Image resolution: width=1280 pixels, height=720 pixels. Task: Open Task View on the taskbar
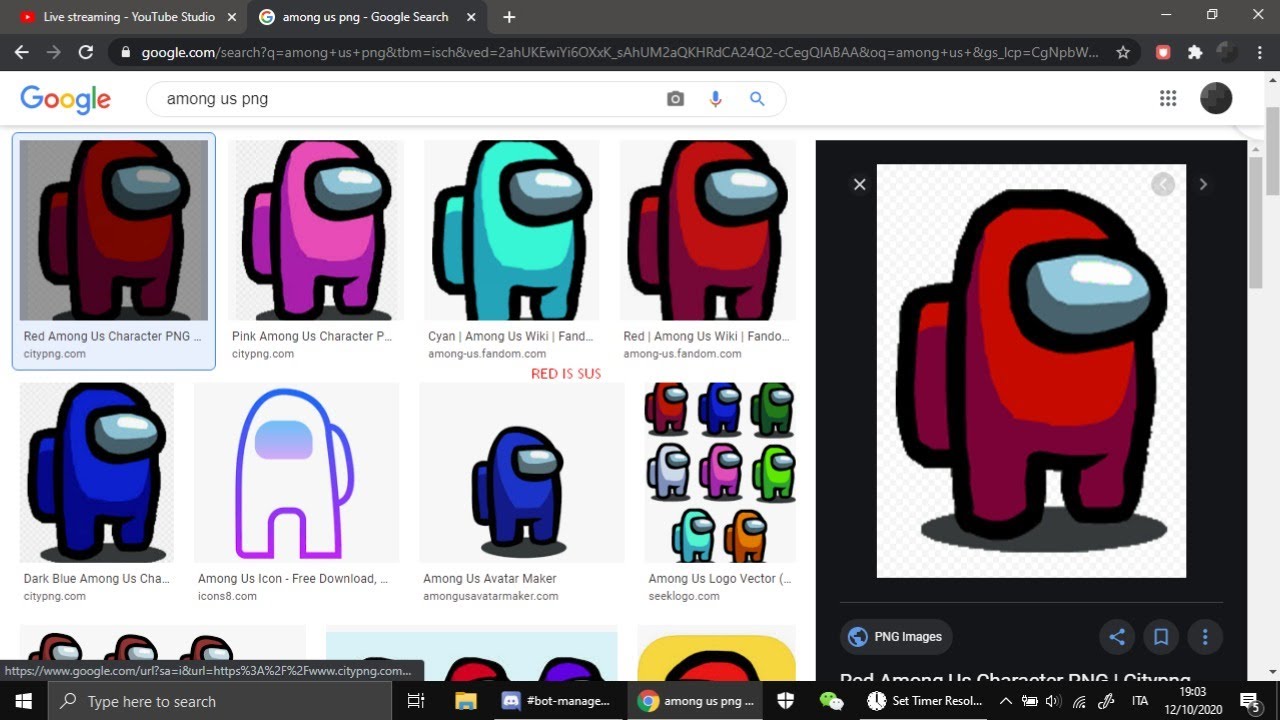(417, 701)
